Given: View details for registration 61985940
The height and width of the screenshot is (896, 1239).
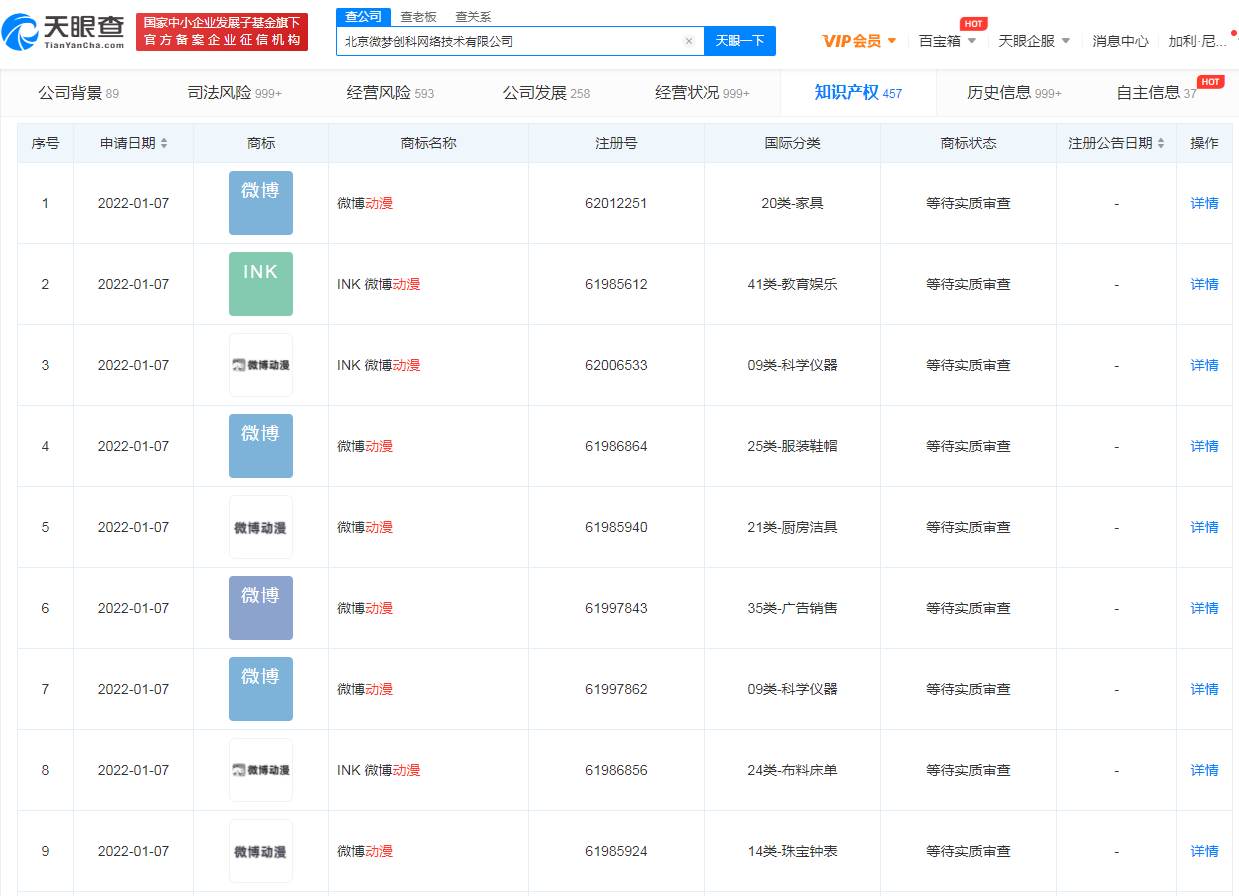Looking at the screenshot, I should point(1204,527).
